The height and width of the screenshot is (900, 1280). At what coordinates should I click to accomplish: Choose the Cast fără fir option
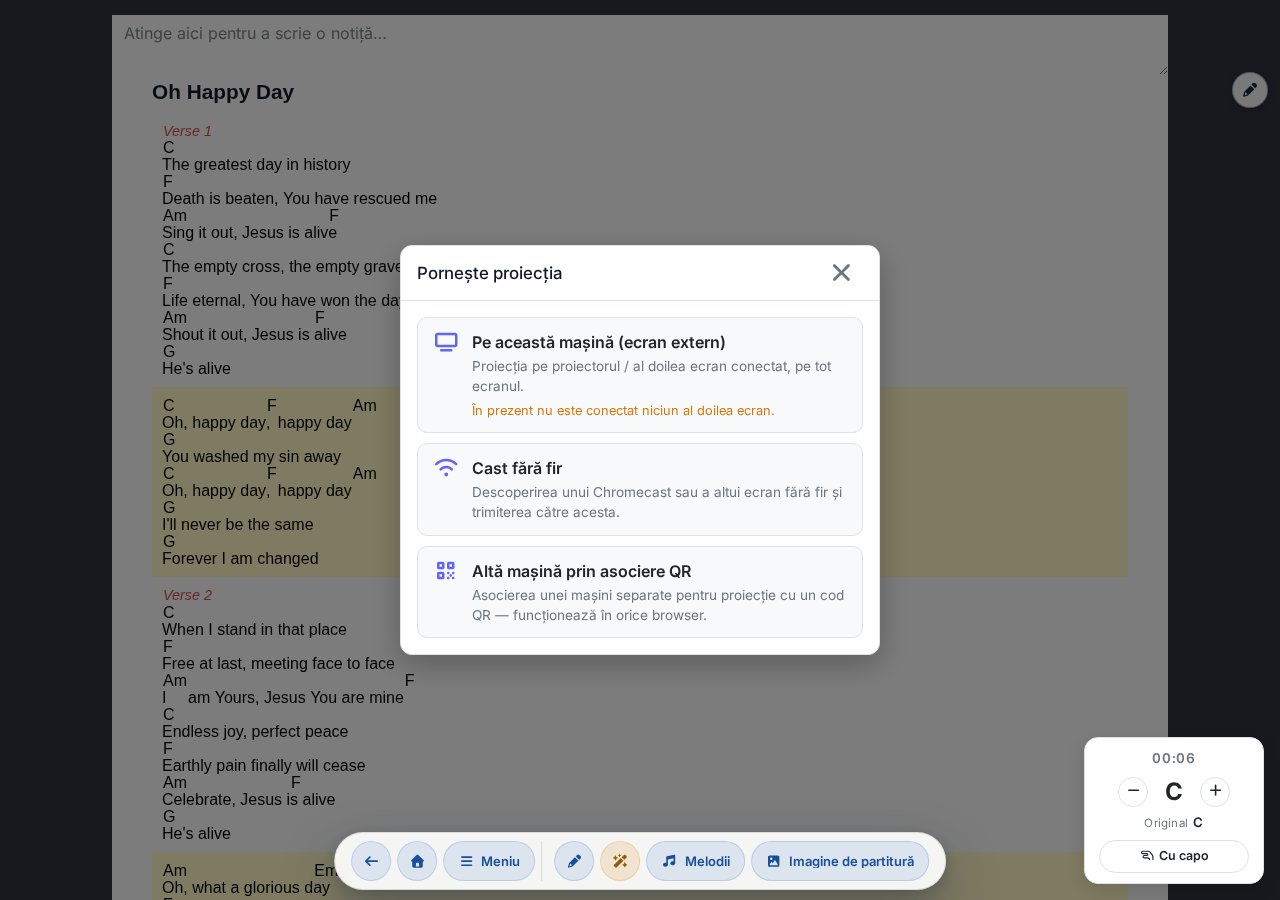640,489
